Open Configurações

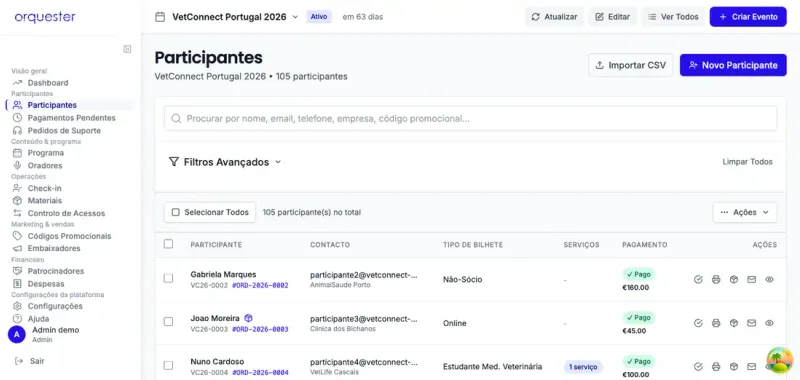click(55, 306)
